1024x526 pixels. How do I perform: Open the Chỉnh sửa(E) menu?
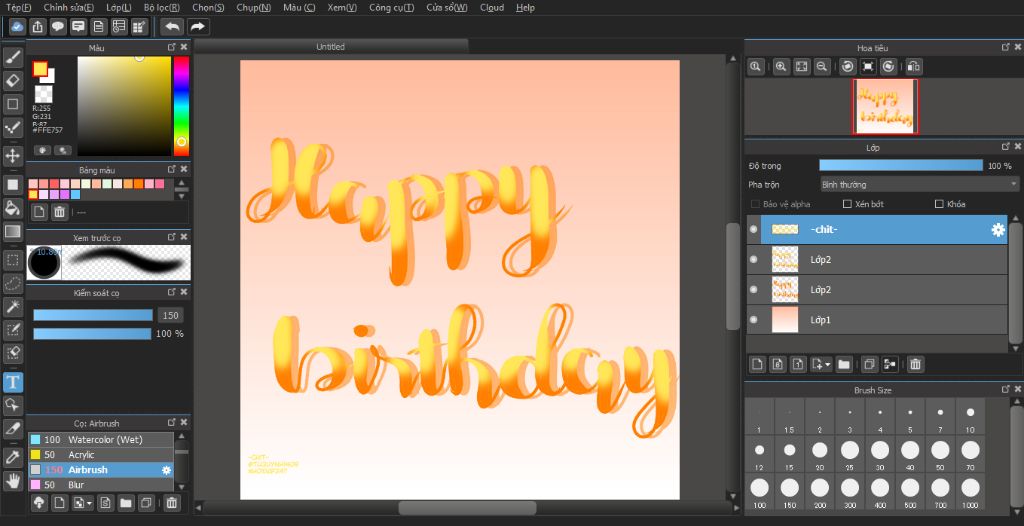[69, 8]
